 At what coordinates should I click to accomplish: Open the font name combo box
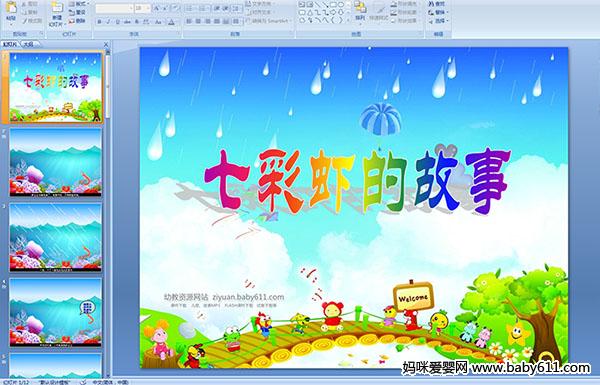[x=114, y=8]
